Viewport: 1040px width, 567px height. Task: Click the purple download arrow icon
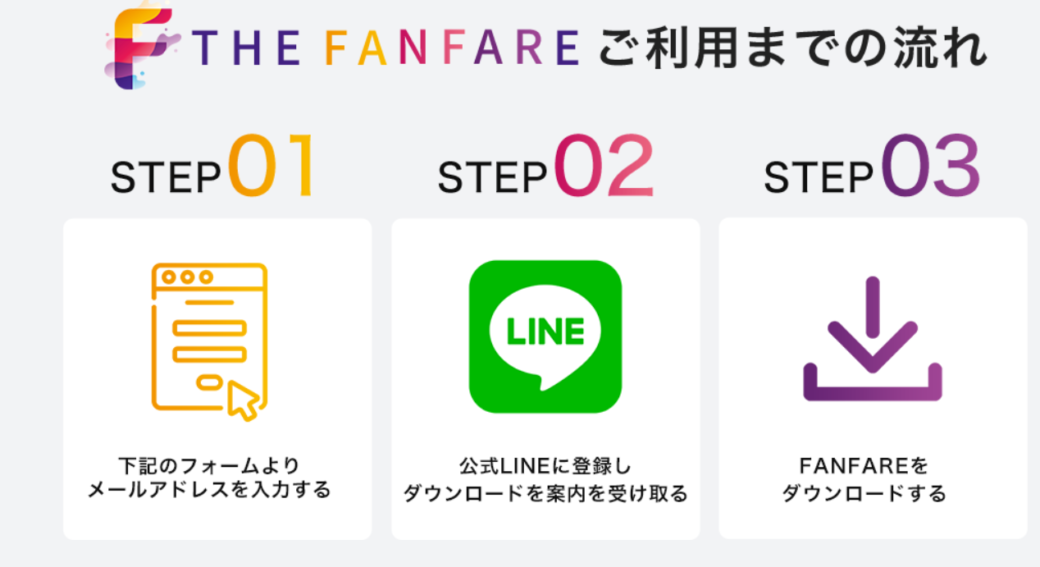coord(873,338)
